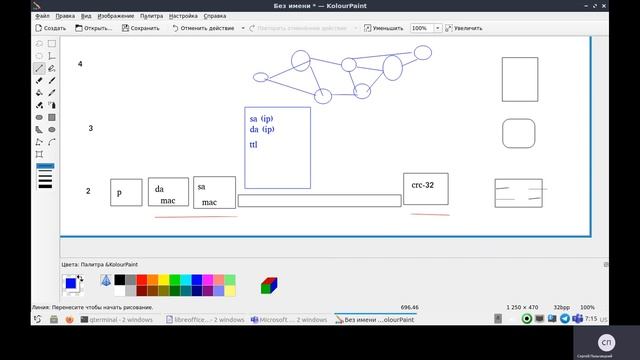
Task: Pick the magenta palette swatch
Action: (208, 280)
